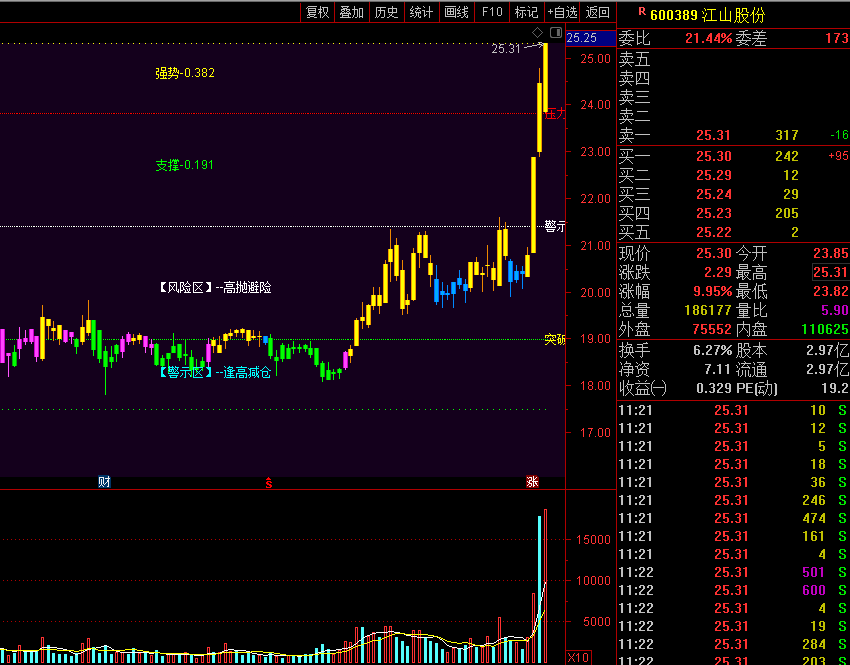Click the 买四 volume 205
The height and width of the screenshot is (665, 850).
tap(787, 213)
